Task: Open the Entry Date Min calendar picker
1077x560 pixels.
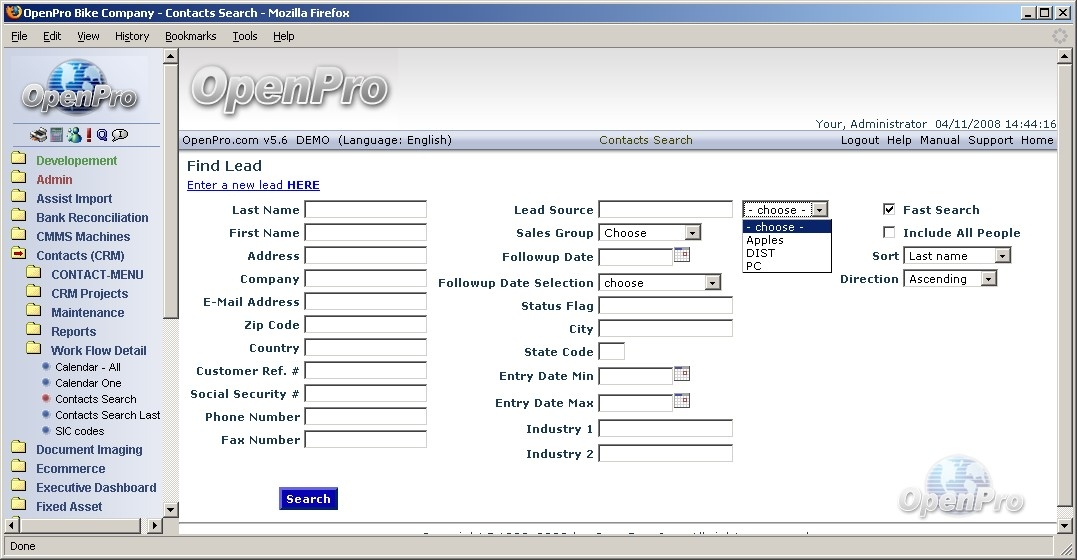Action: (x=682, y=374)
